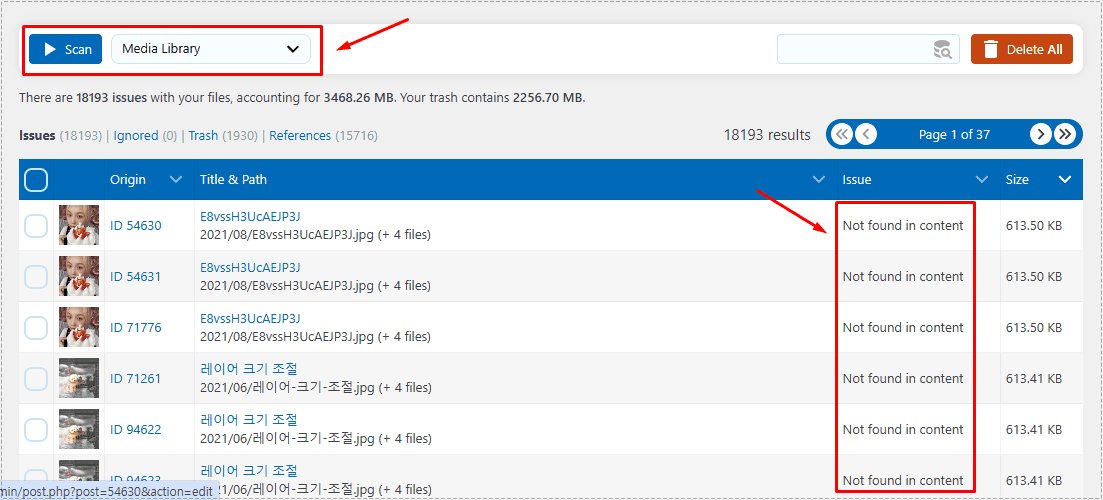Click the Origin column header label
Image resolution: width=1103 pixels, height=500 pixels.
(x=128, y=180)
